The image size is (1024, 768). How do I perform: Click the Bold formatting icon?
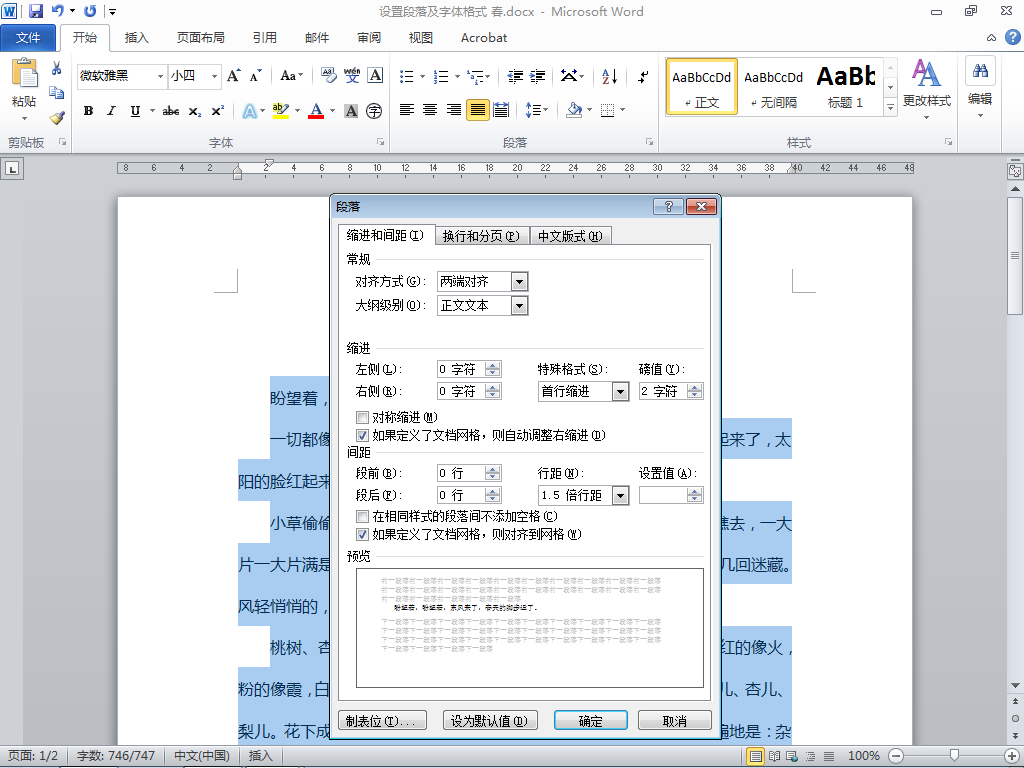(x=88, y=111)
